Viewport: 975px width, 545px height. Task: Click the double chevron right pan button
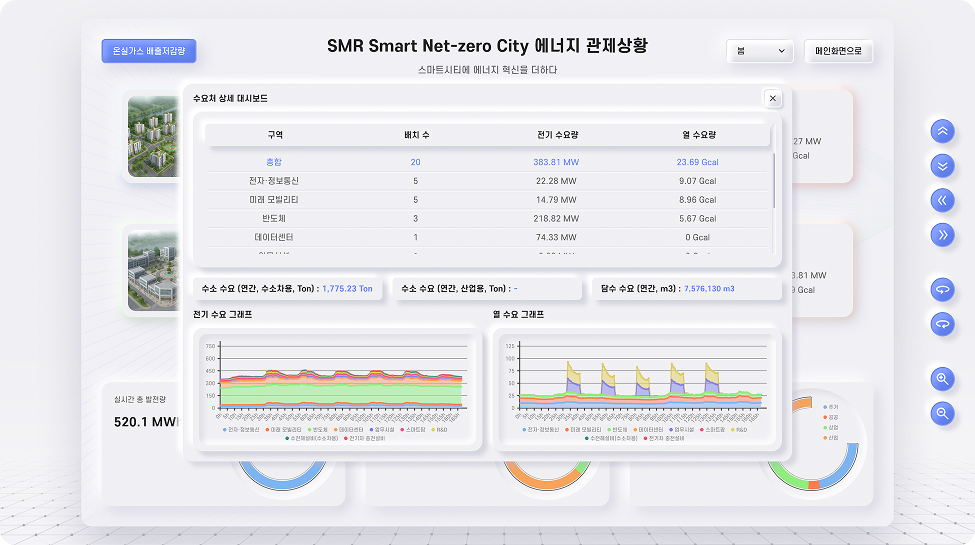tap(941, 235)
